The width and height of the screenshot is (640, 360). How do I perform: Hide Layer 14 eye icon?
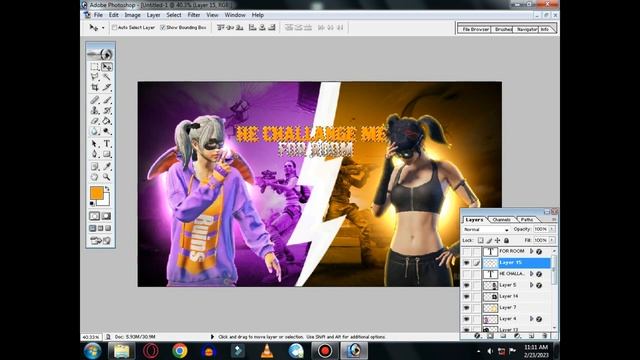[467, 296]
